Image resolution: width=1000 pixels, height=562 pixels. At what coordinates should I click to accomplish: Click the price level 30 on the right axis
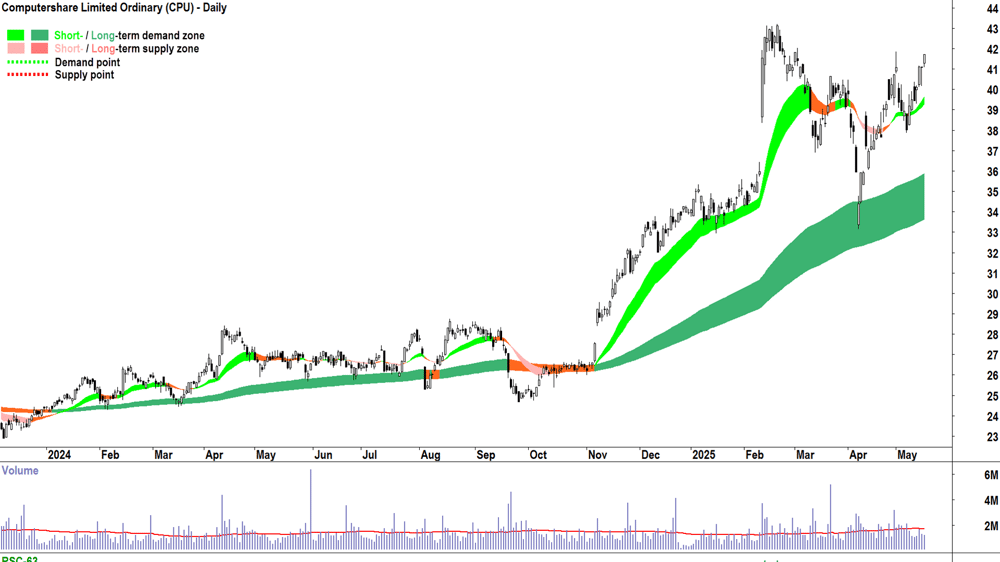click(992, 294)
